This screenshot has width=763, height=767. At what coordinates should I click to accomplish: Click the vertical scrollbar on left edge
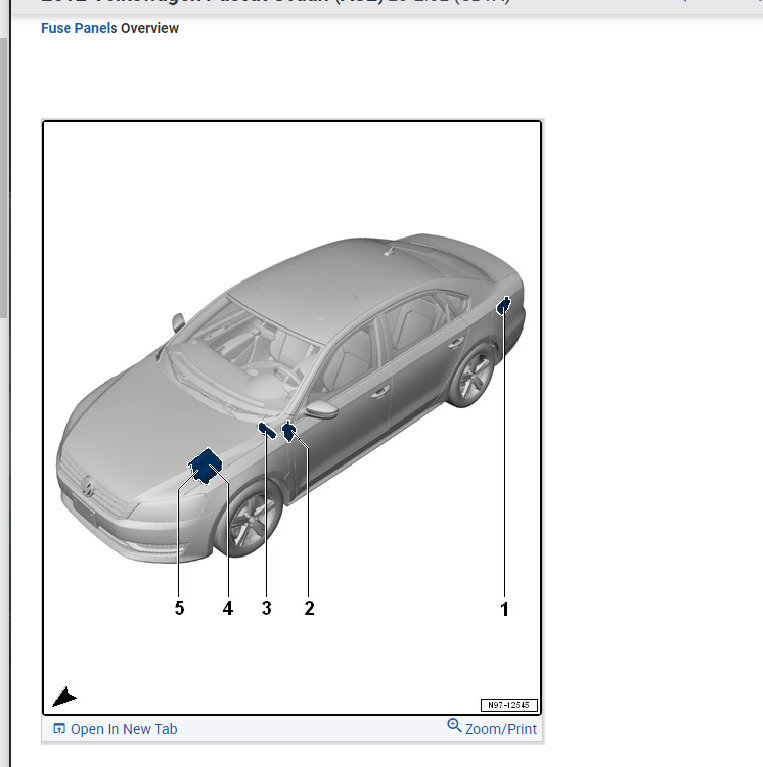[4, 180]
